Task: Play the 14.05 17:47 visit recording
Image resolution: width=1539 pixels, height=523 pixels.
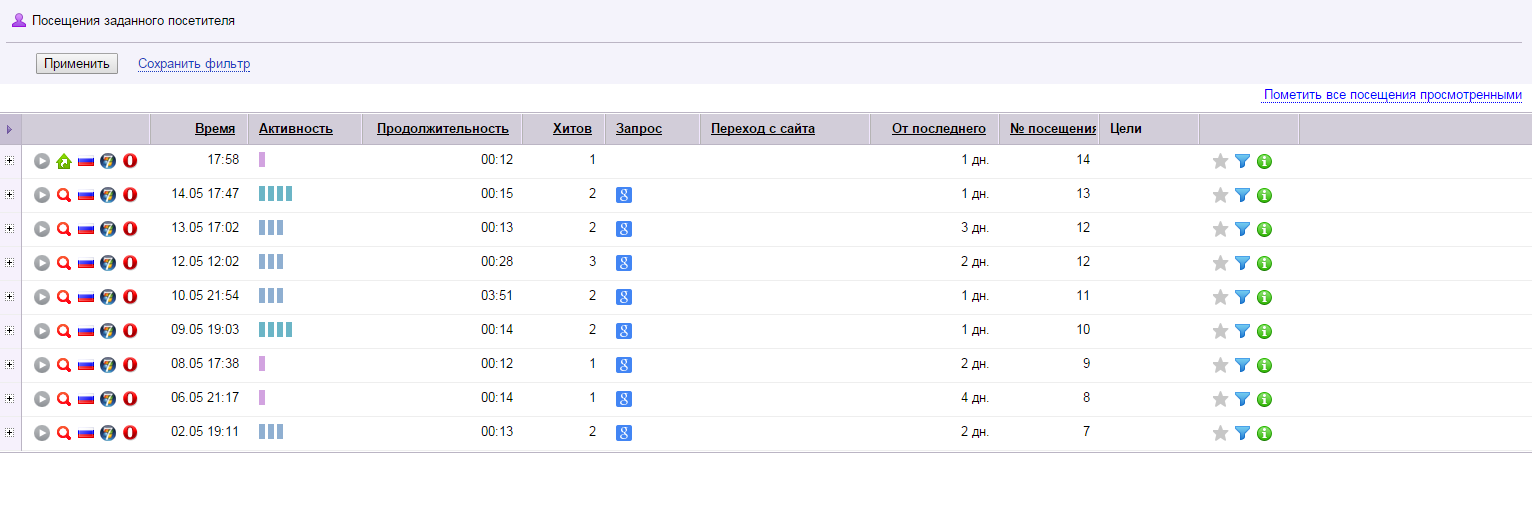Action: coord(41,195)
